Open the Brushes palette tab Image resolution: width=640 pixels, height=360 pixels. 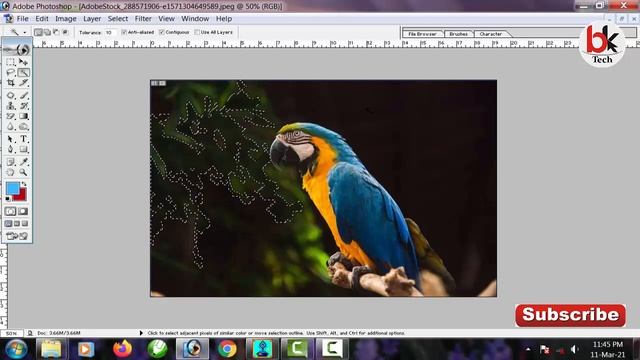tap(458, 34)
